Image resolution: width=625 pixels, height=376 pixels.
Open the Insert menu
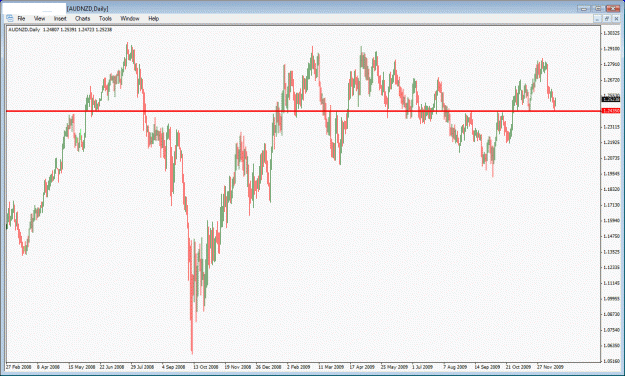[60, 18]
